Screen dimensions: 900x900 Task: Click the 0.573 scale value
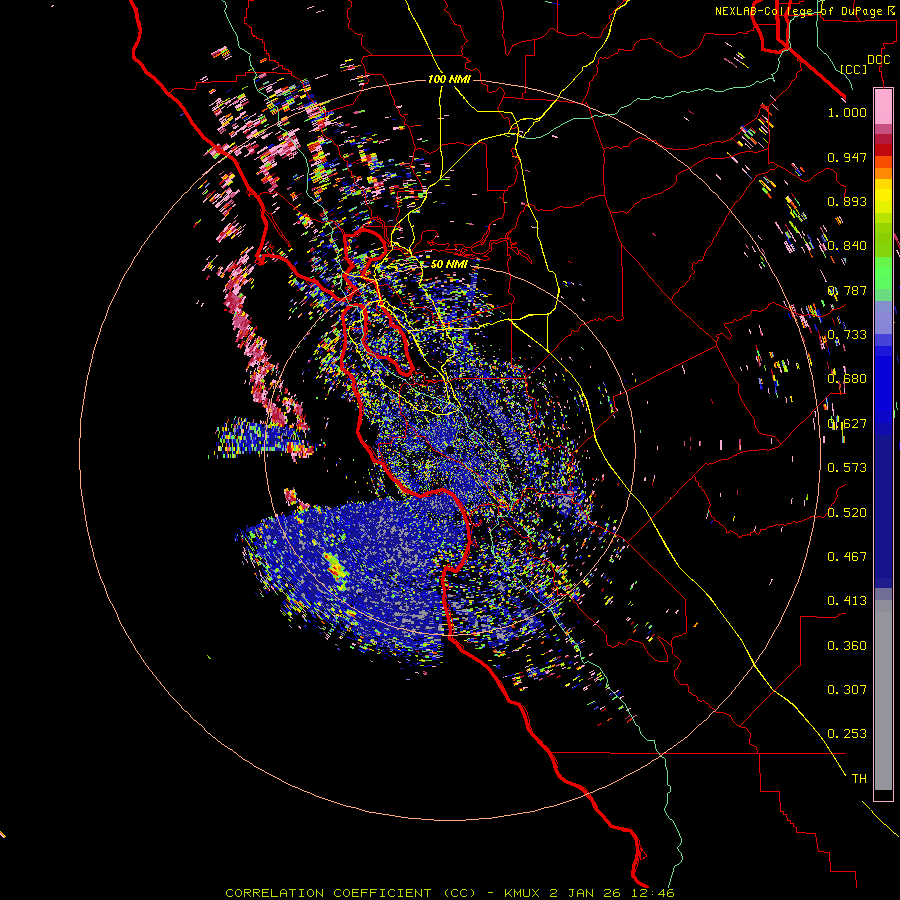847,468
